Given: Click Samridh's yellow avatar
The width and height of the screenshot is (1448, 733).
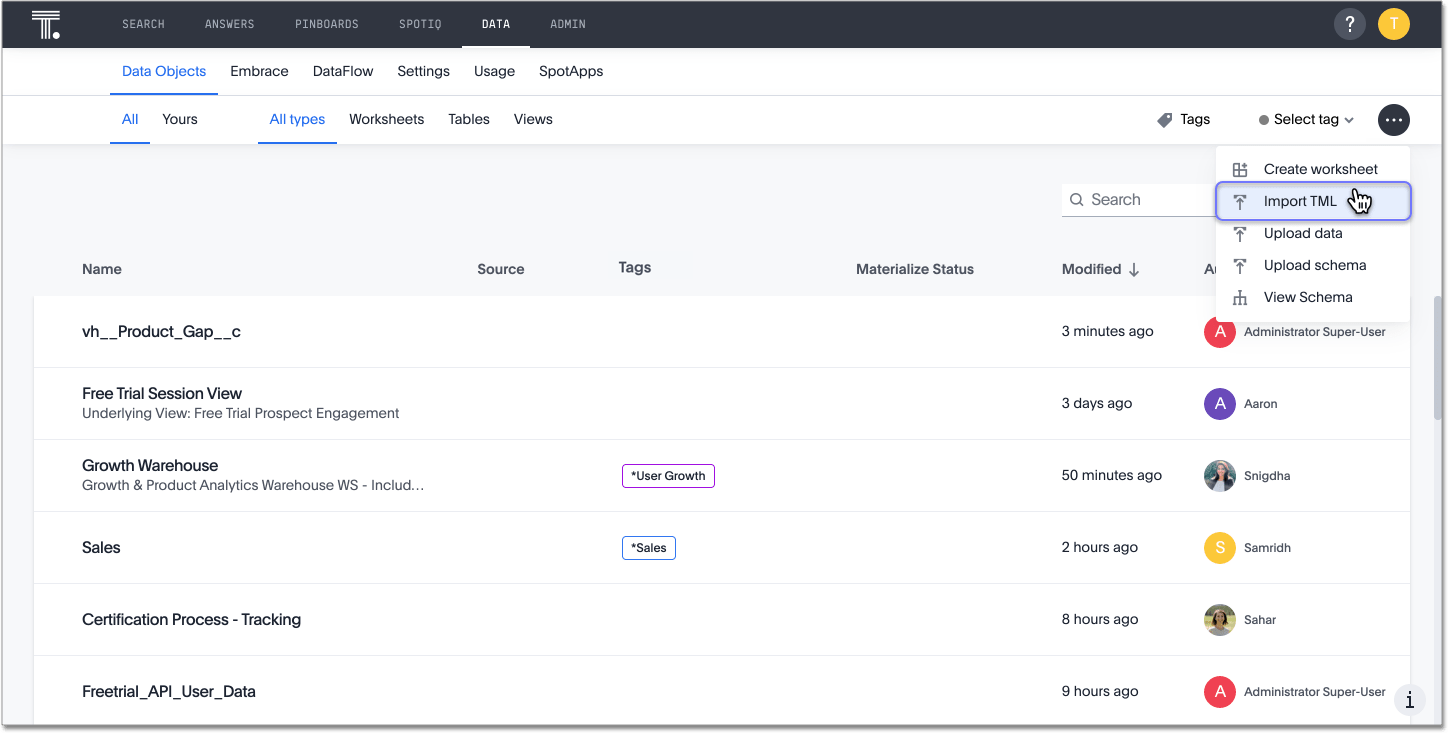Looking at the screenshot, I should pyautogui.click(x=1220, y=548).
